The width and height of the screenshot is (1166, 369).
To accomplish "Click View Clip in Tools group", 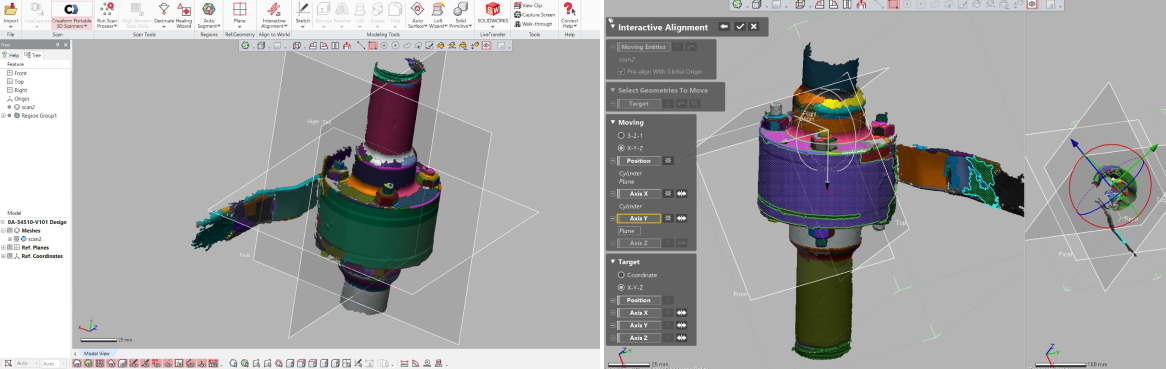I will pos(528,5).
